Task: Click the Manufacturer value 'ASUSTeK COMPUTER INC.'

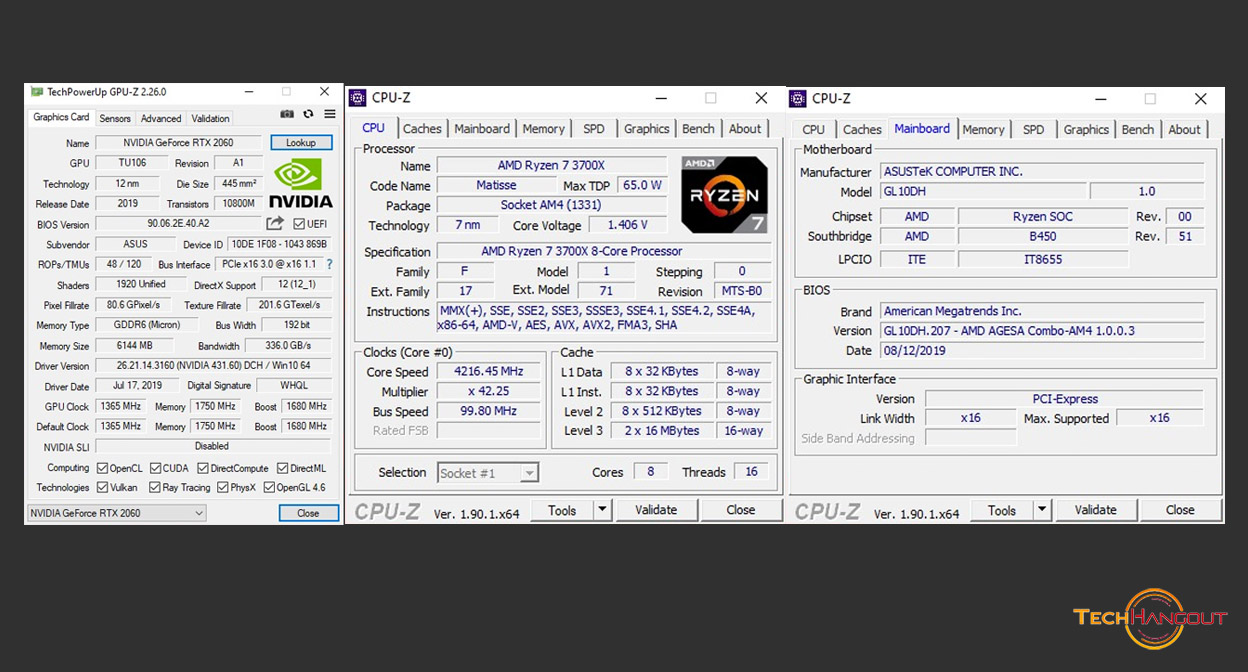Action: (x=1041, y=172)
